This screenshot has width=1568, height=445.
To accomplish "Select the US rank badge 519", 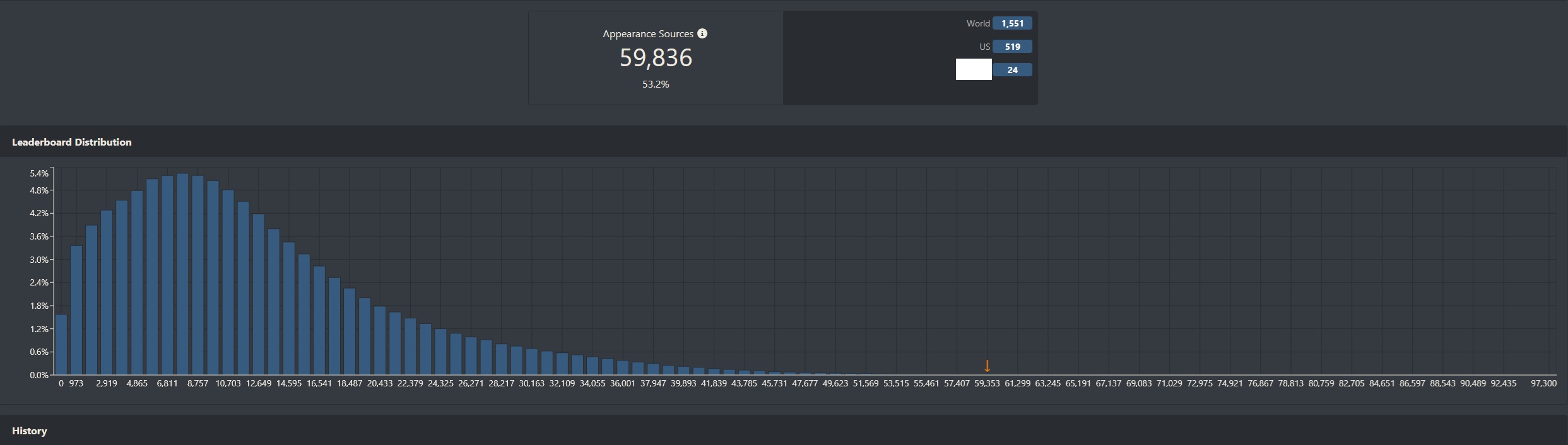I will tap(1012, 47).
